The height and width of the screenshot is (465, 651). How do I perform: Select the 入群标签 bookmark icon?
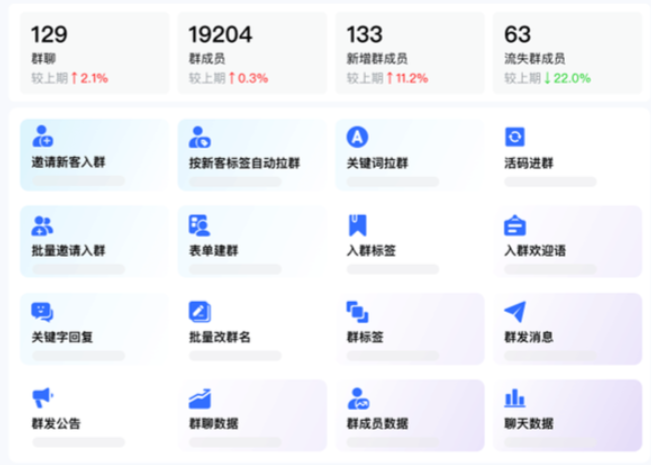(357, 225)
